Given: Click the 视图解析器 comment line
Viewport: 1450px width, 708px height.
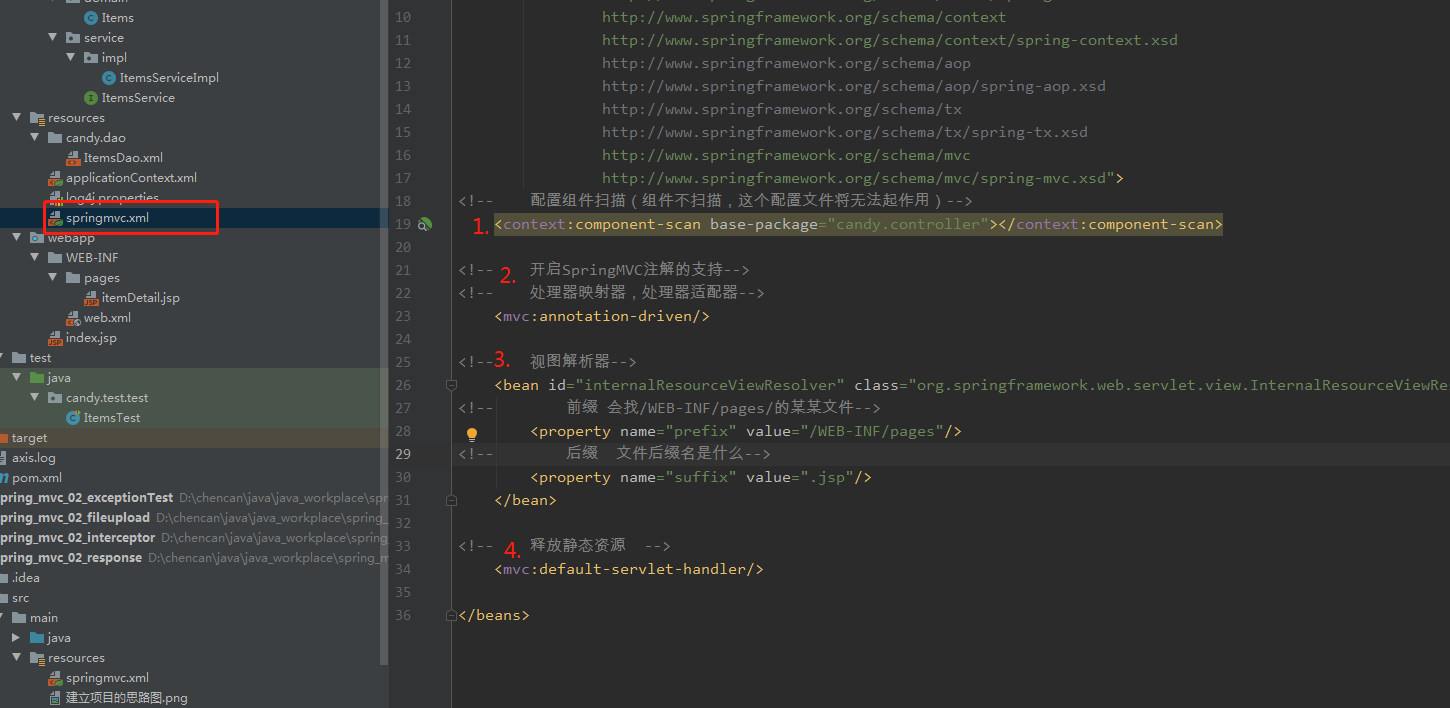Looking at the screenshot, I should tap(548, 362).
